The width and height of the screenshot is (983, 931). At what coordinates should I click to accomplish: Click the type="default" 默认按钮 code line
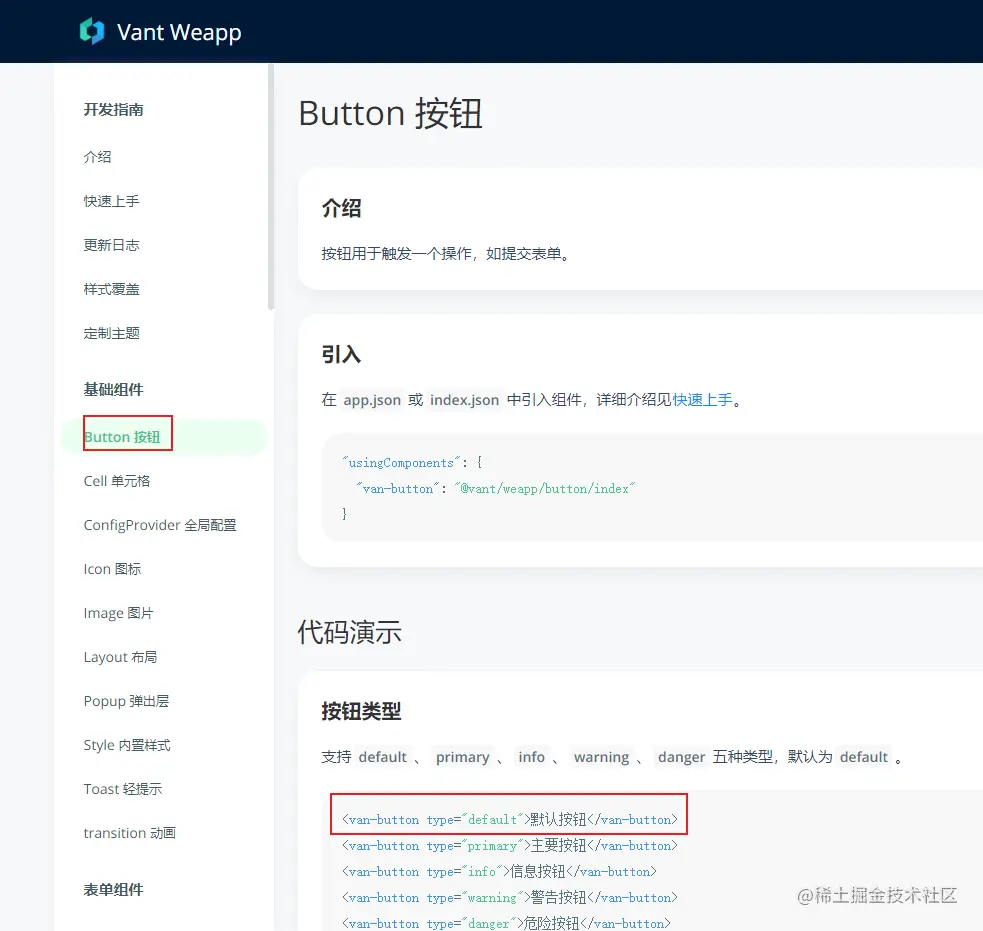(510, 819)
